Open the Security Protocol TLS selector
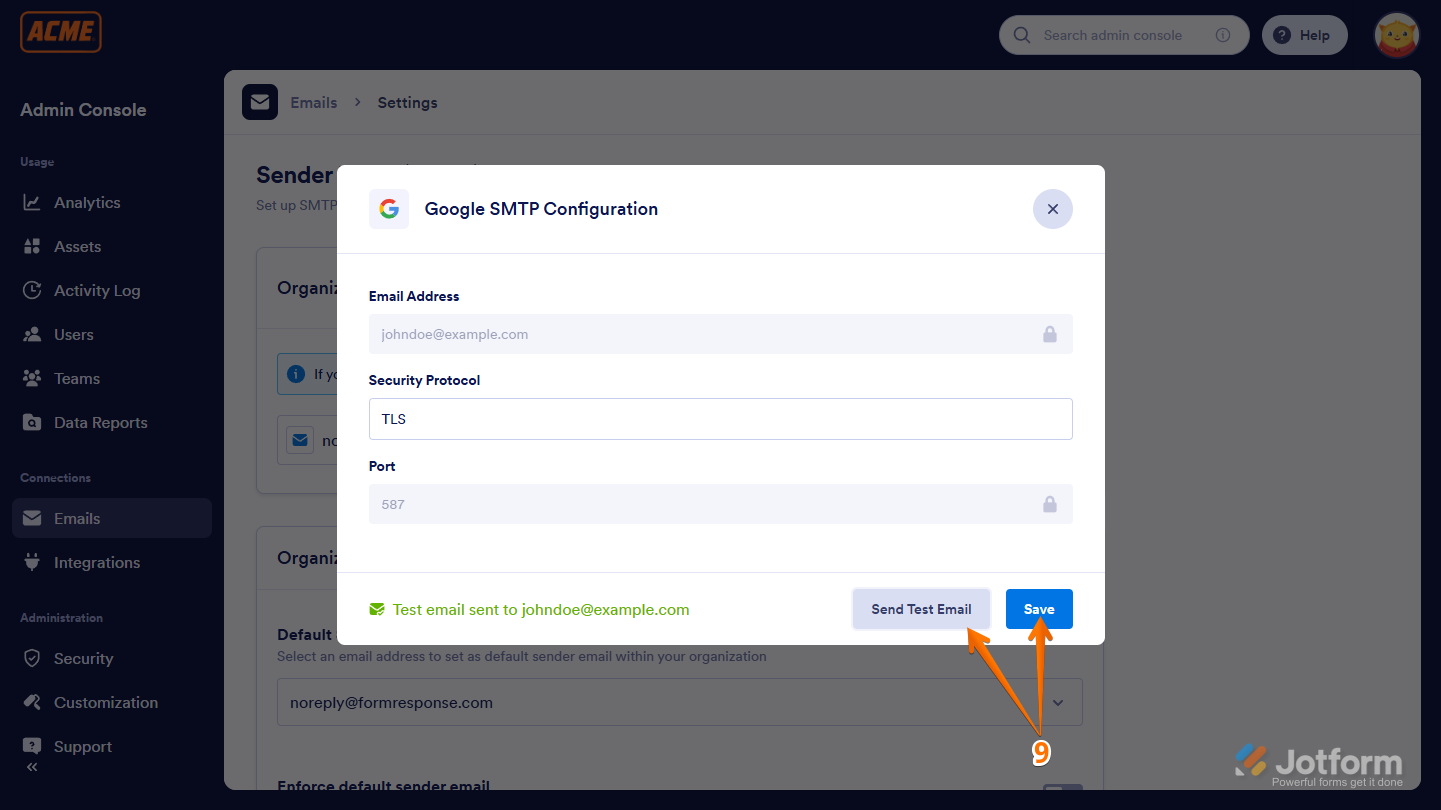 [x=720, y=418]
